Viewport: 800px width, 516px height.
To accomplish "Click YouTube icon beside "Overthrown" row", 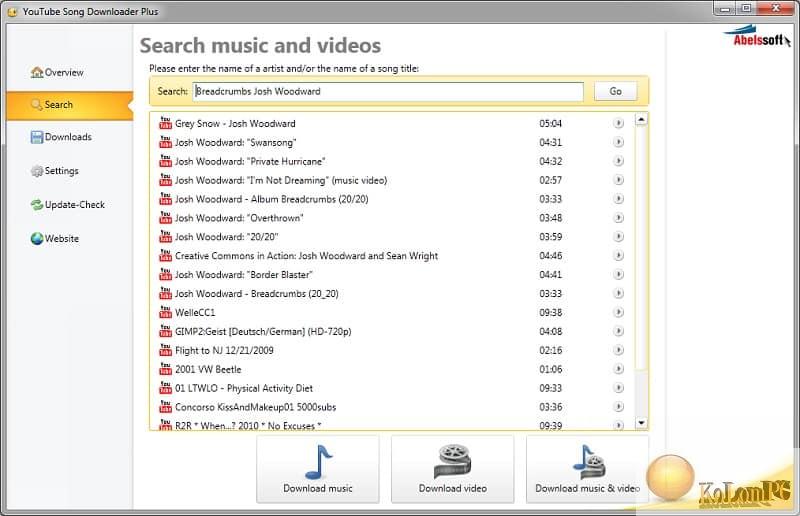I will tap(165, 217).
